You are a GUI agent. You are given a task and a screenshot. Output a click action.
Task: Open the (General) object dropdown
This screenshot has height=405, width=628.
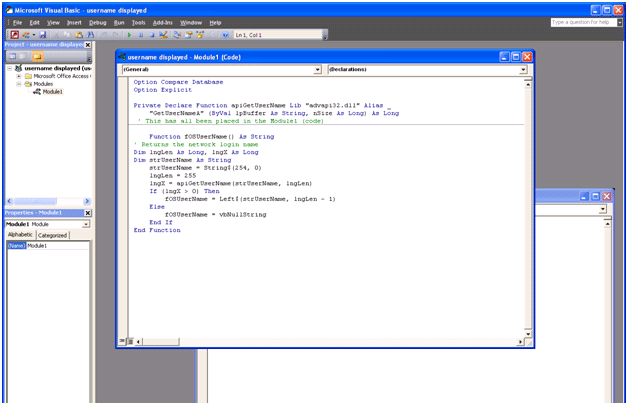[318, 70]
